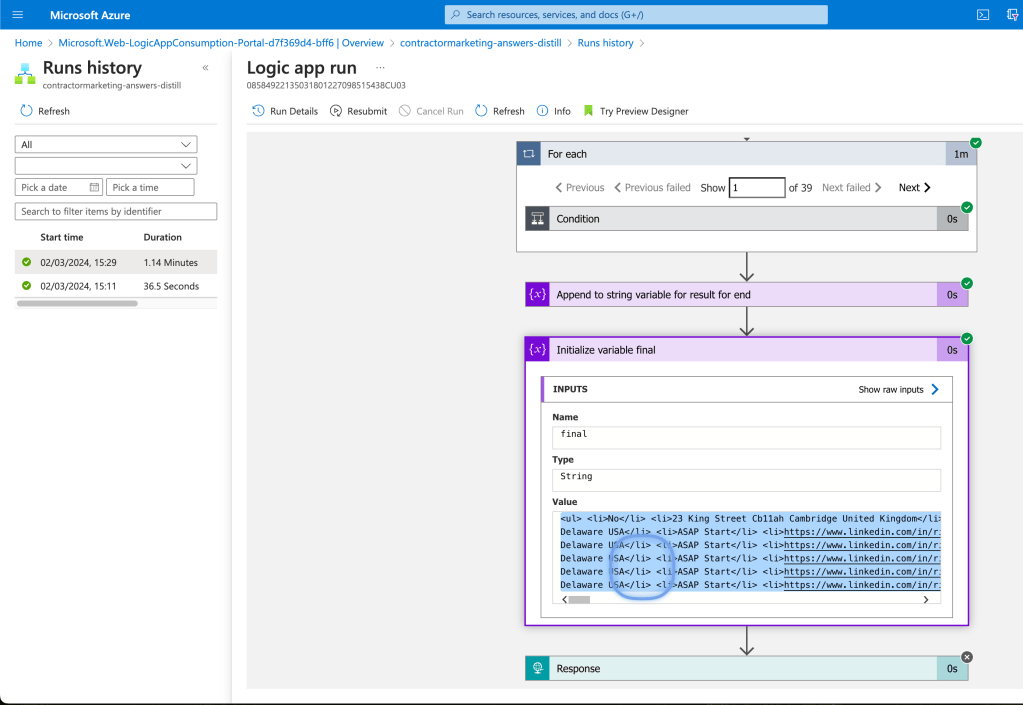
Task: Select the 02/03/2024, 15:29 run row
Action: [115, 262]
